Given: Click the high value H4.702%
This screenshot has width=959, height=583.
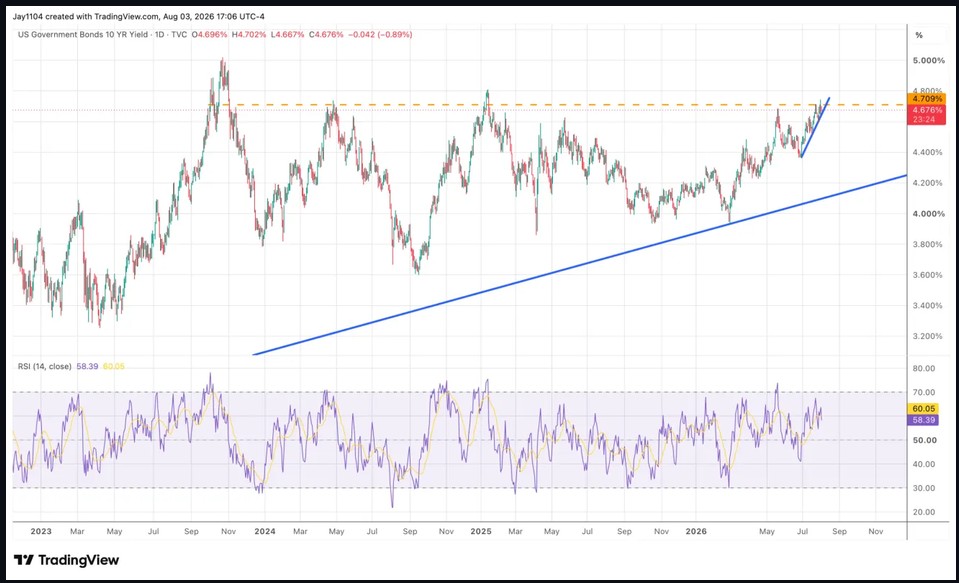Looking at the screenshot, I should [x=249, y=35].
